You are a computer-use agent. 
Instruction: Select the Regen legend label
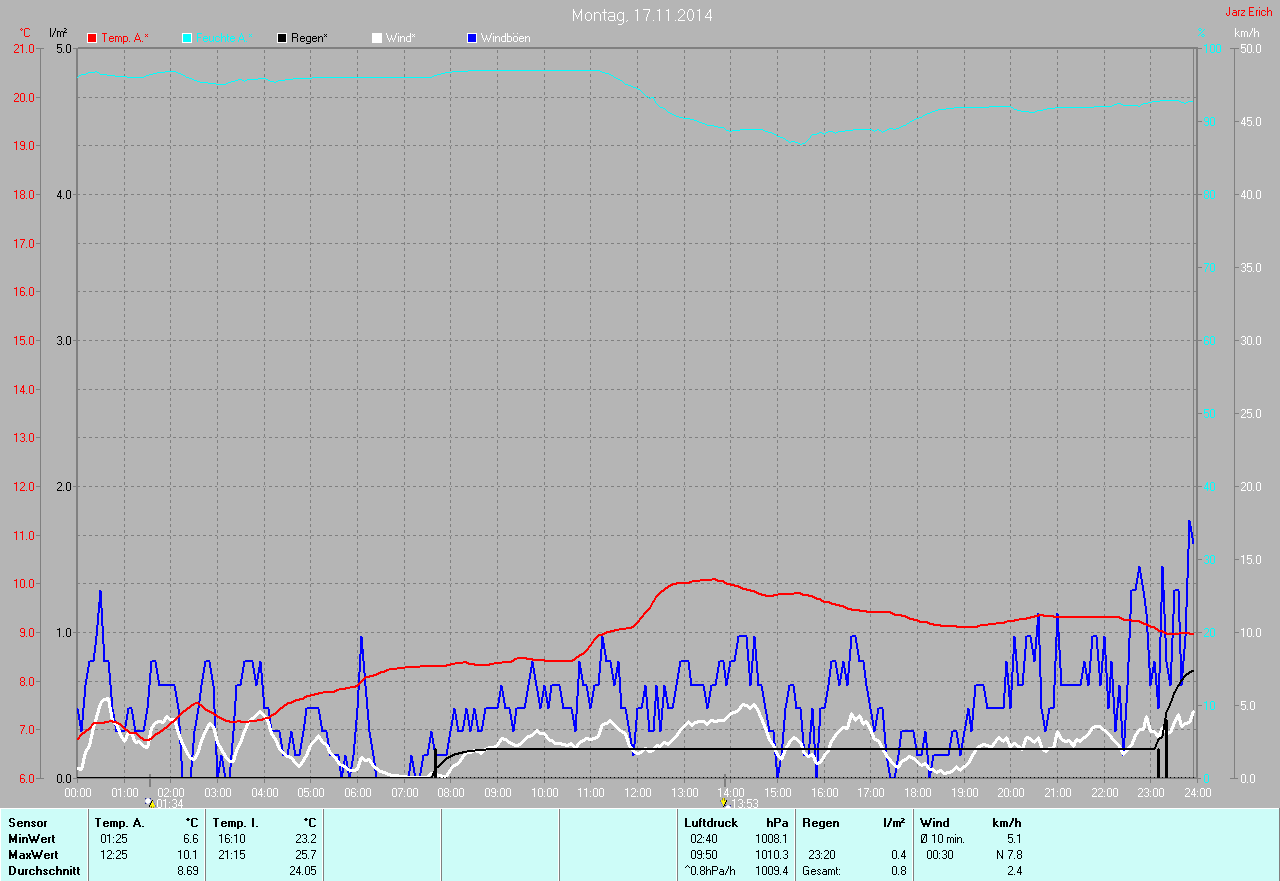(x=311, y=38)
